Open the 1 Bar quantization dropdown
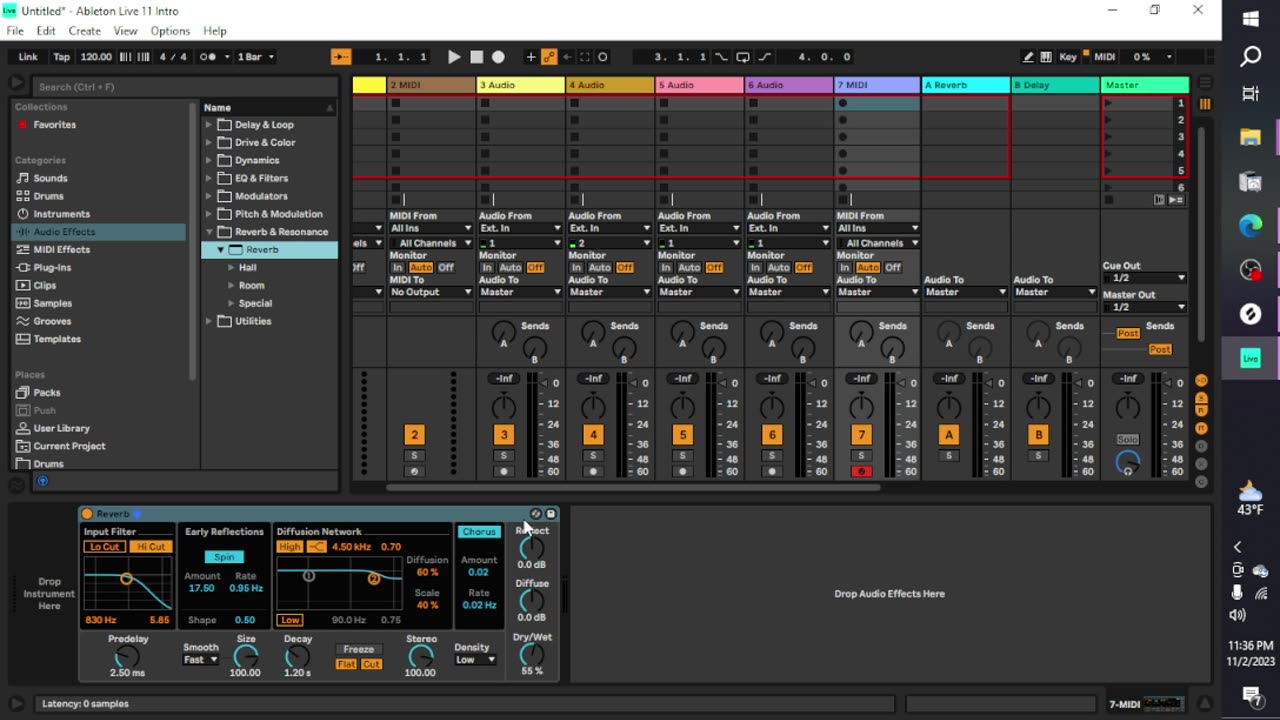Screen dimensions: 1280x720 pyautogui.click(x=255, y=57)
